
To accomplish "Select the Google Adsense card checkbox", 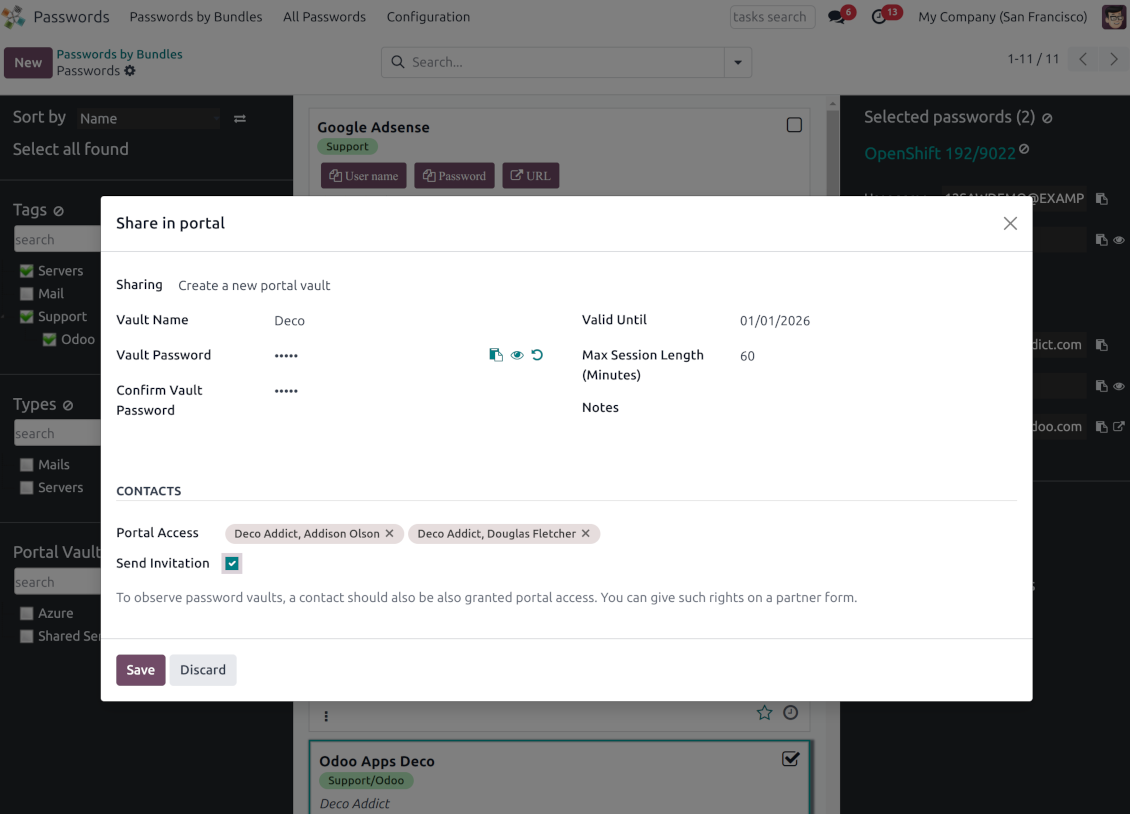I will tap(794, 125).
